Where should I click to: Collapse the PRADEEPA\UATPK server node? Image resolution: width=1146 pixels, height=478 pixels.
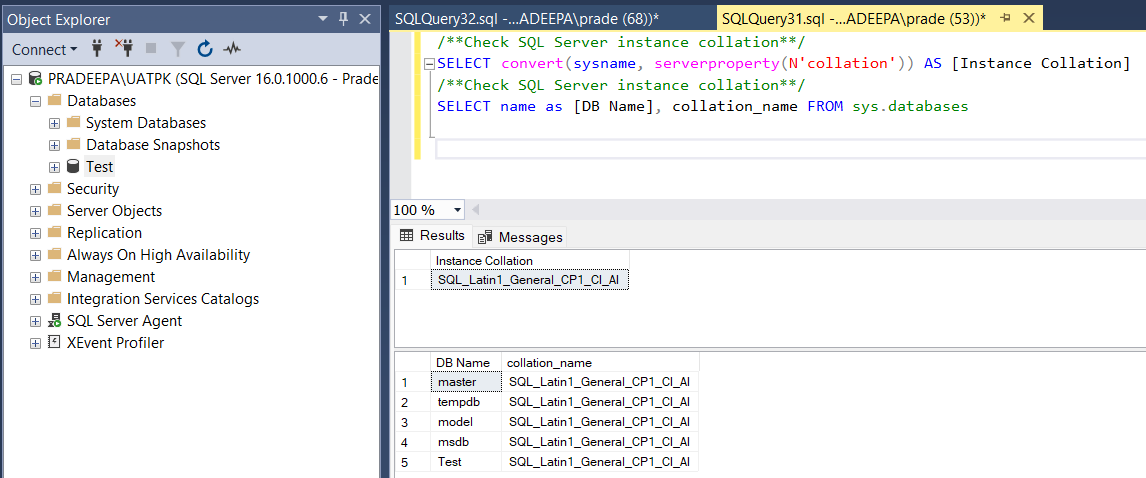[16, 79]
